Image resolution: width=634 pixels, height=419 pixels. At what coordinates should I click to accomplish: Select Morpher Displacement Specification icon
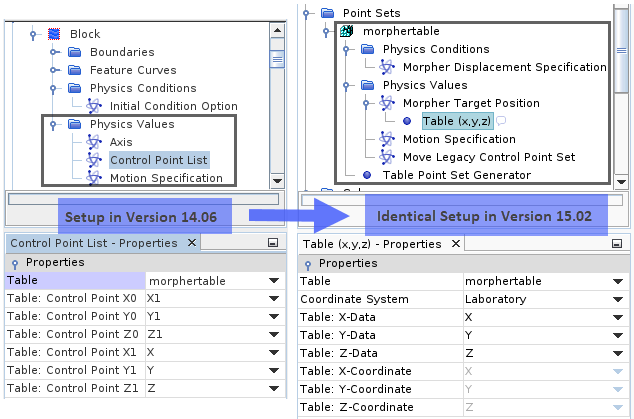click(387, 67)
